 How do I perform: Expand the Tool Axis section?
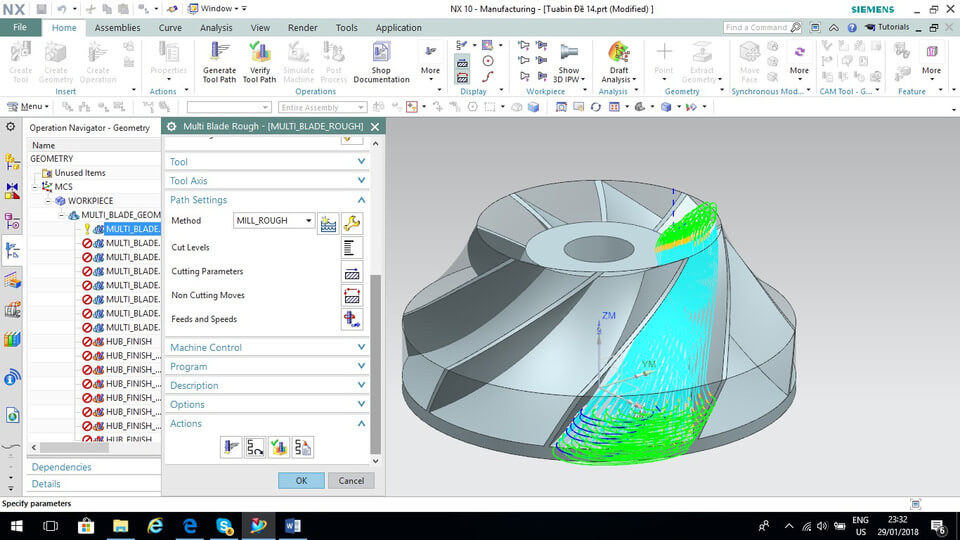[x=267, y=181]
